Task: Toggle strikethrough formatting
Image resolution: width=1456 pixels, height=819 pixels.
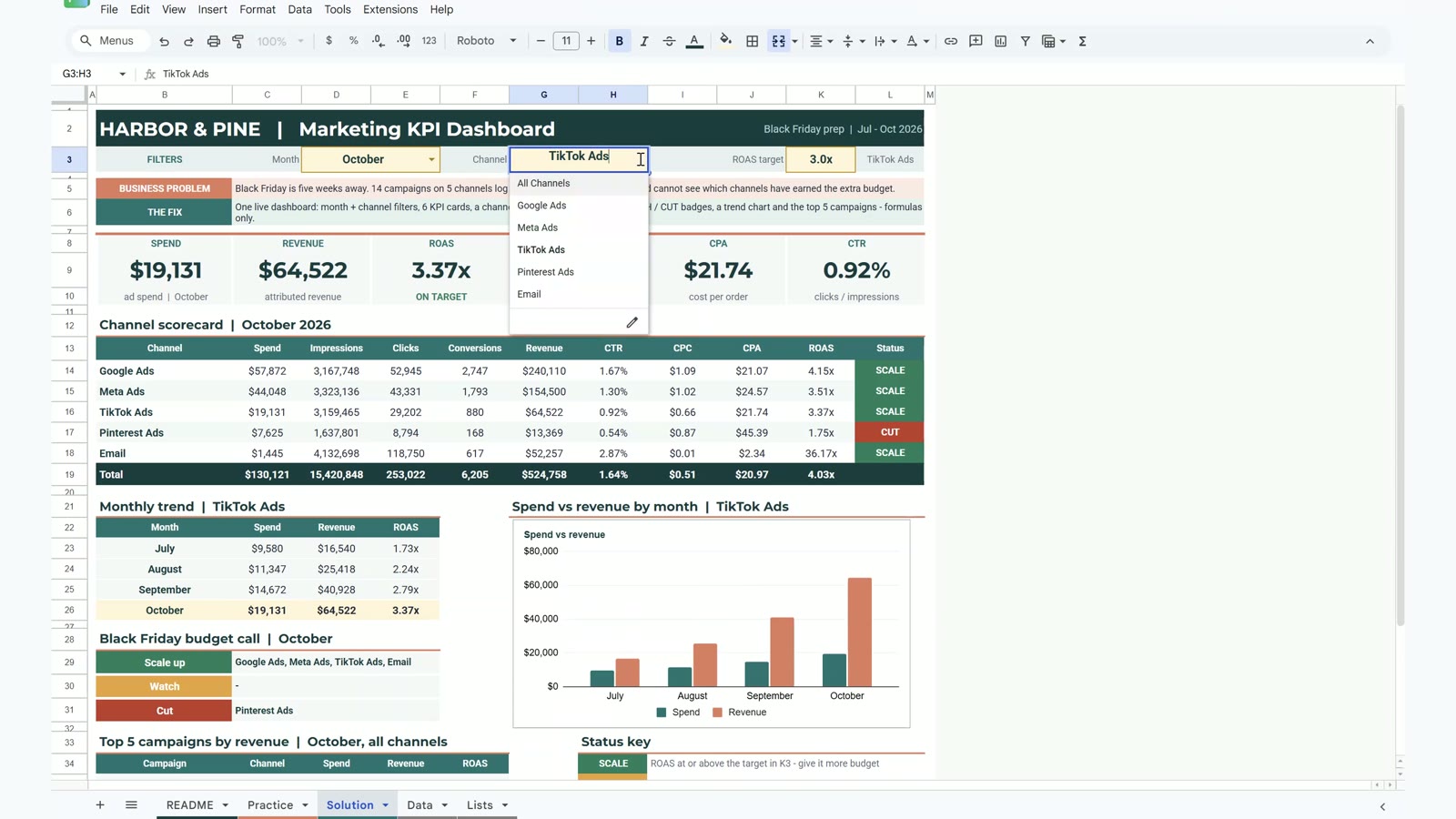Action: (x=669, y=41)
